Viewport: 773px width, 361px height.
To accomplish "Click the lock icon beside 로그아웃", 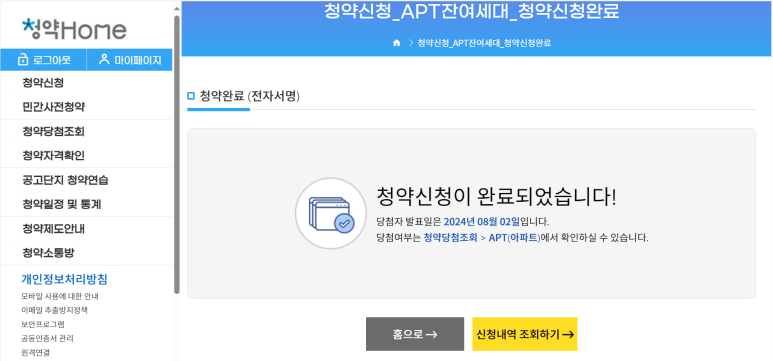I will tap(22, 60).
